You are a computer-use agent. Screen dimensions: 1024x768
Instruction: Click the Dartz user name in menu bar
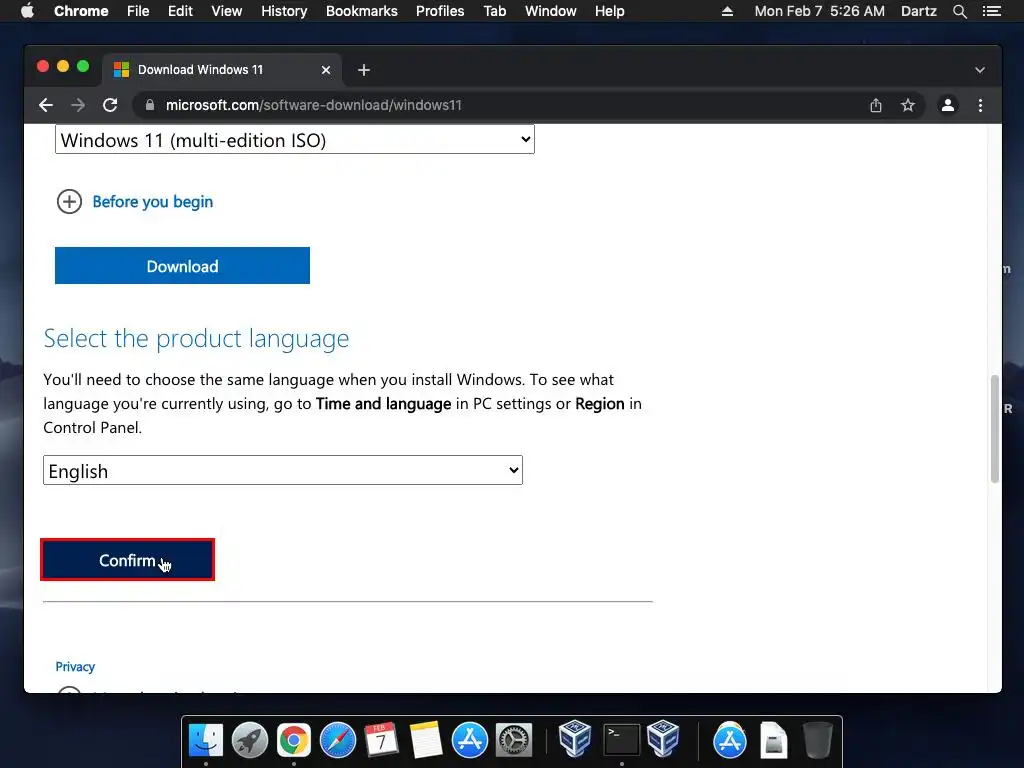click(x=918, y=11)
